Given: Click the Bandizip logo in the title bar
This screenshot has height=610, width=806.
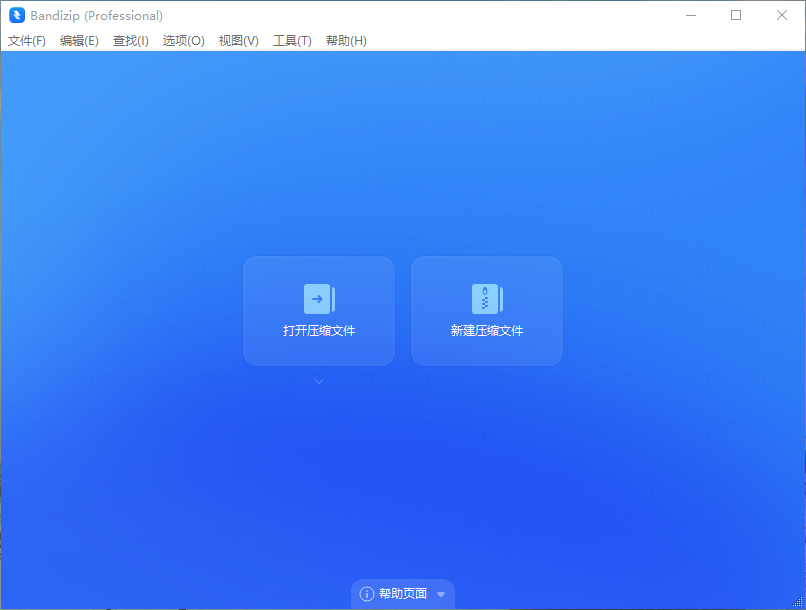Looking at the screenshot, I should (17, 15).
